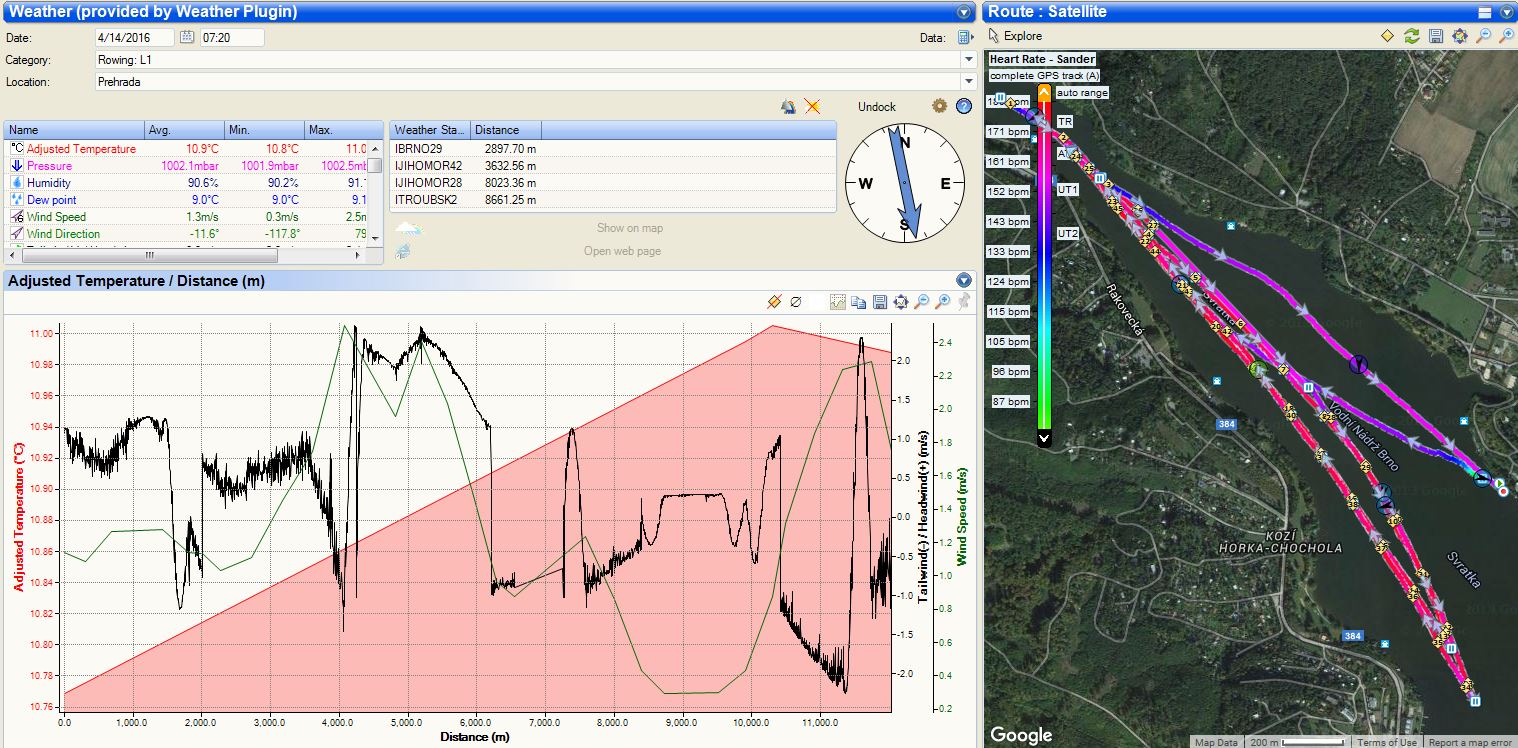Click the yellow diamond icon in Route toolbar
The height and width of the screenshot is (748, 1518).
[1387, 36]
